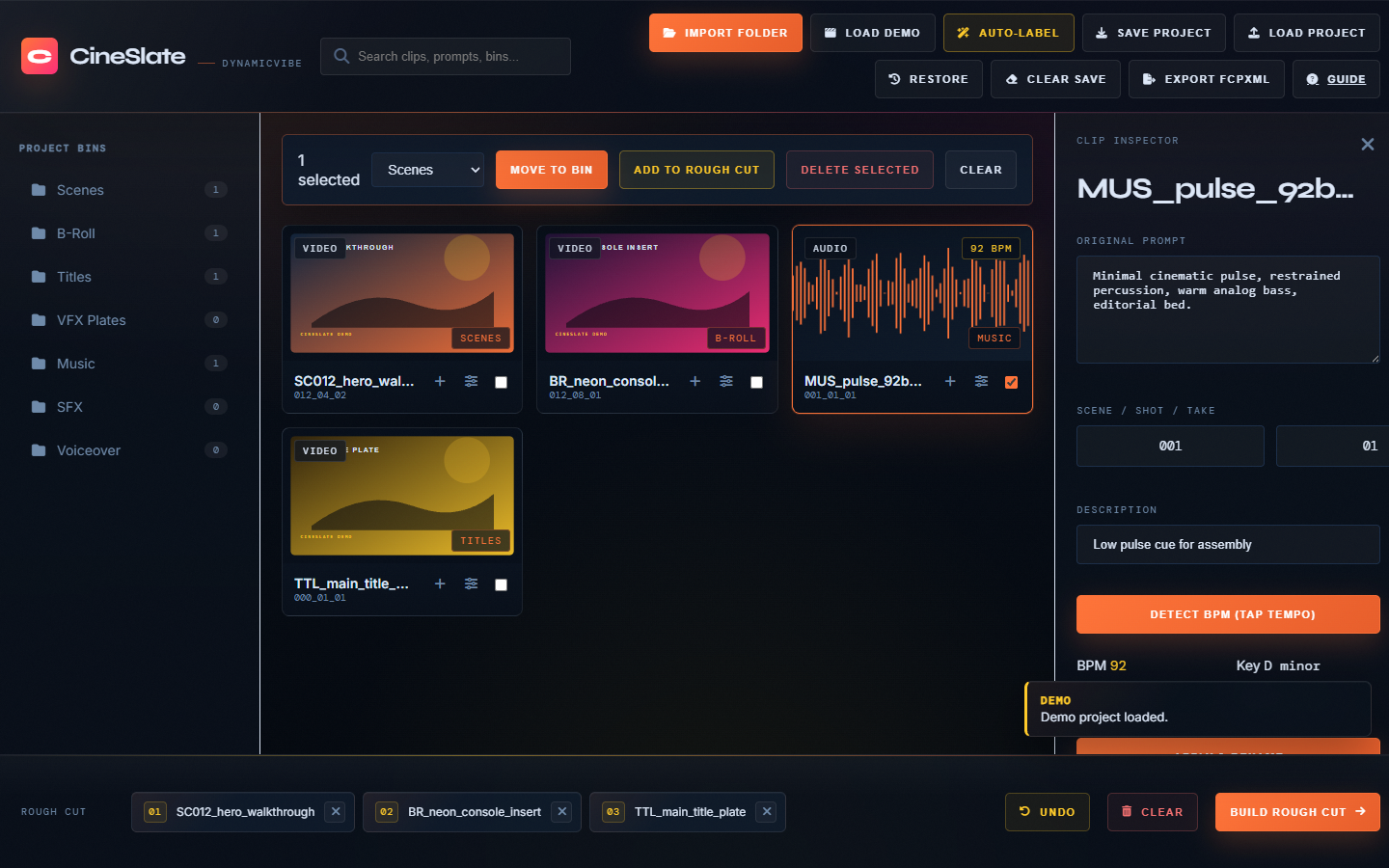
Task: Remove BR_neon_console_insert from the rough cut
Action: 561,812
